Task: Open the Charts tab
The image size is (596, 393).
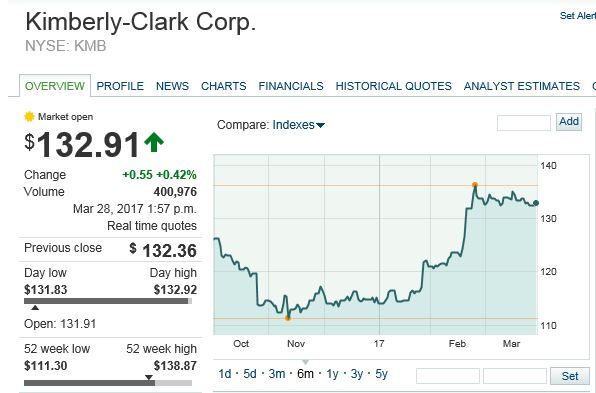Action: (224, 86)
